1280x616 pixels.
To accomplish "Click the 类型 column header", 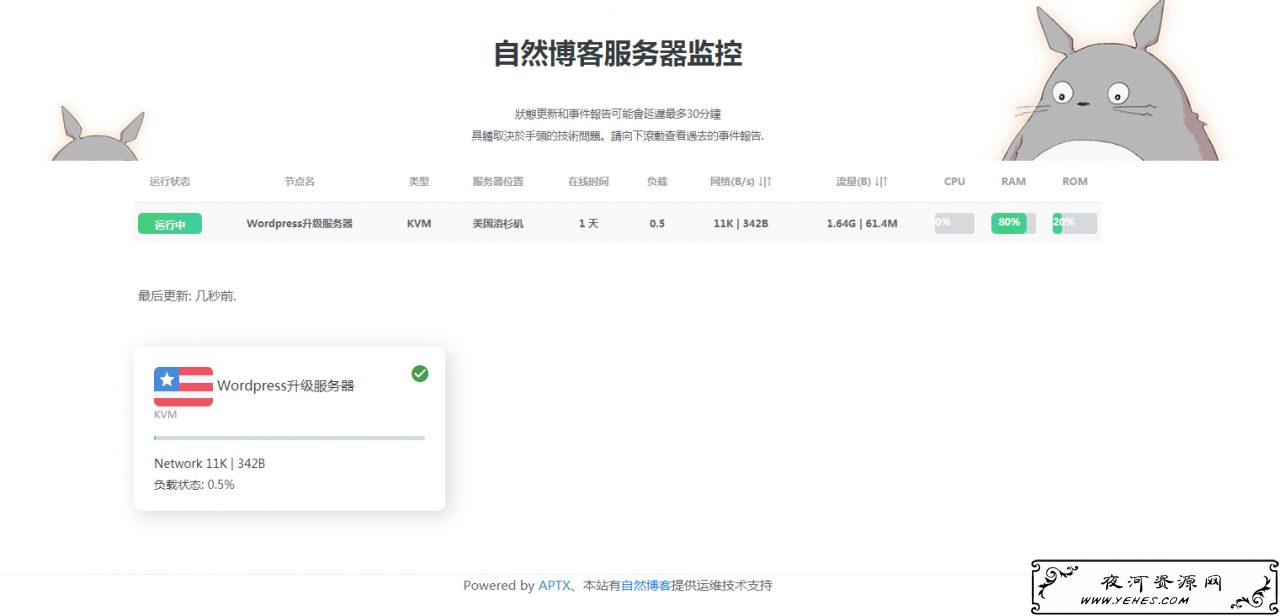I will (x=419, y=182).
